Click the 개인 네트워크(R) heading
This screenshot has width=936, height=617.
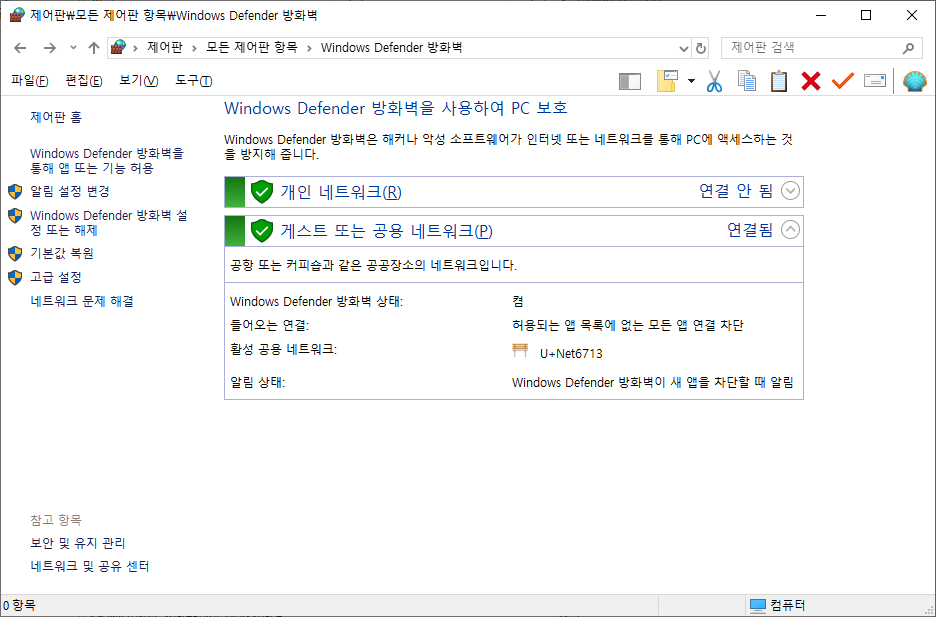(341, 192)
